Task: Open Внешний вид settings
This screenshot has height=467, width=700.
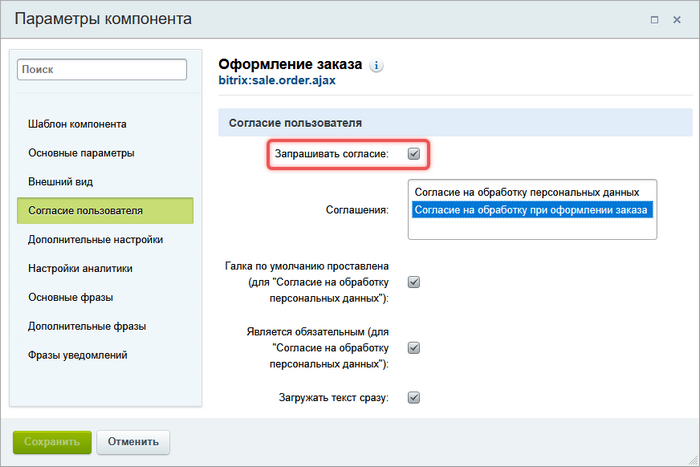Action: (62, 182)
